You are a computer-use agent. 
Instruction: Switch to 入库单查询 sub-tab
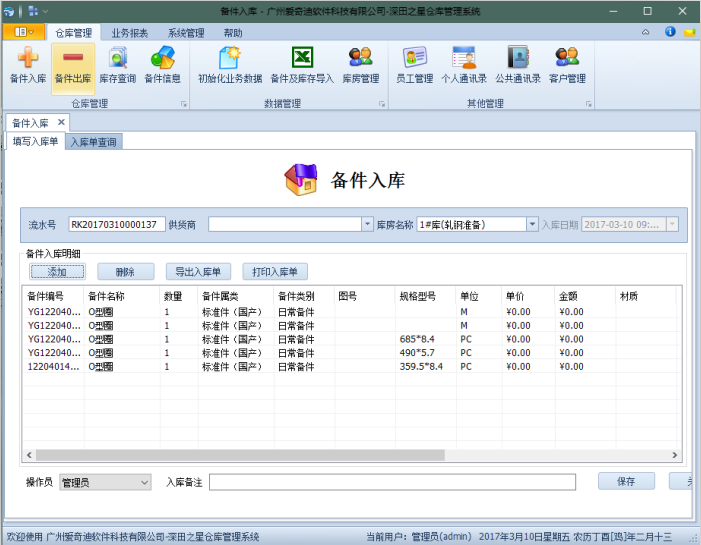click(93, 142)
